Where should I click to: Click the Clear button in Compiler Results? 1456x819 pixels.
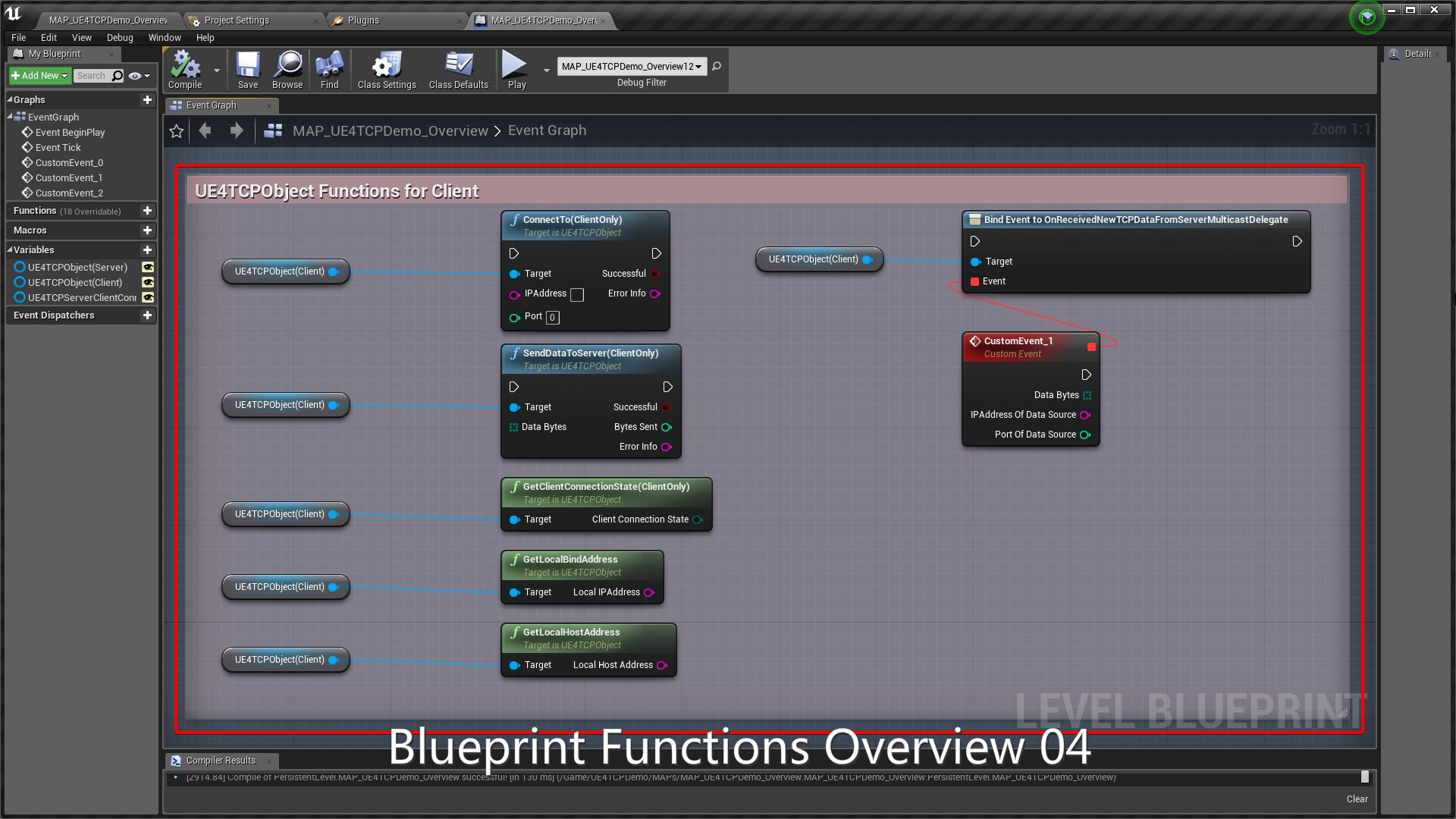[x=1357, y=799]
